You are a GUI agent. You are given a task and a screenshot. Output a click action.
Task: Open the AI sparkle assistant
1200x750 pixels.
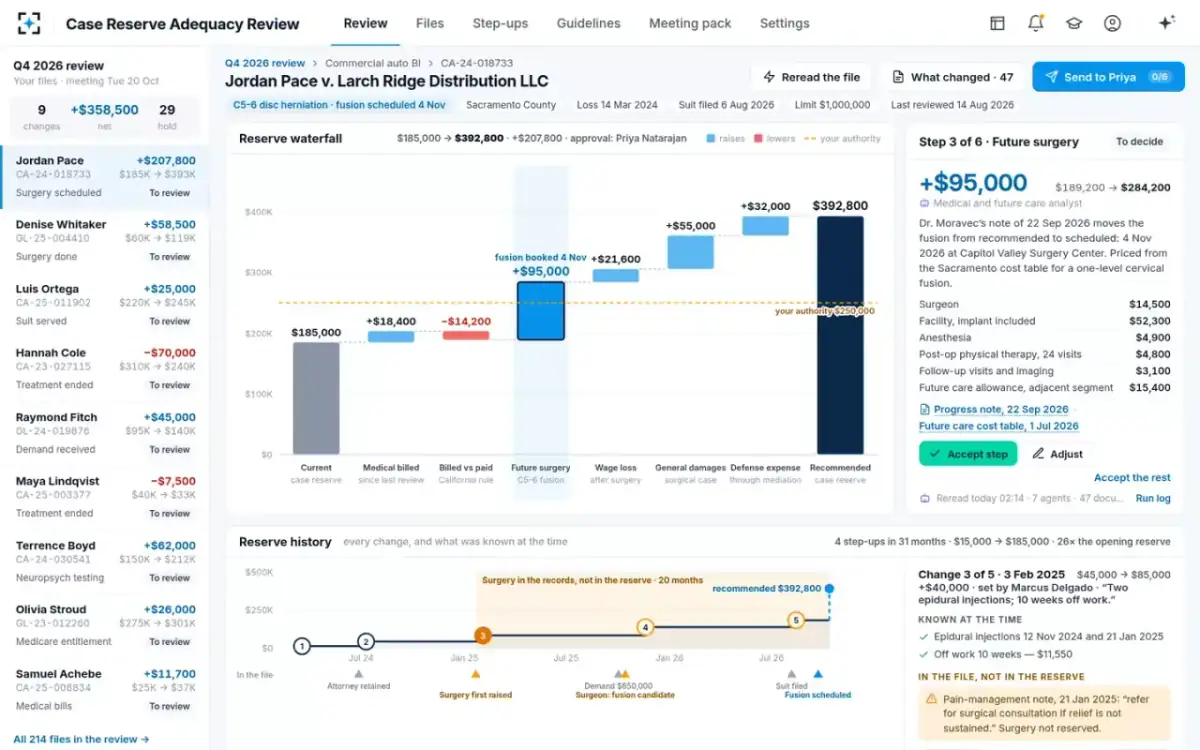[1166, 23]
